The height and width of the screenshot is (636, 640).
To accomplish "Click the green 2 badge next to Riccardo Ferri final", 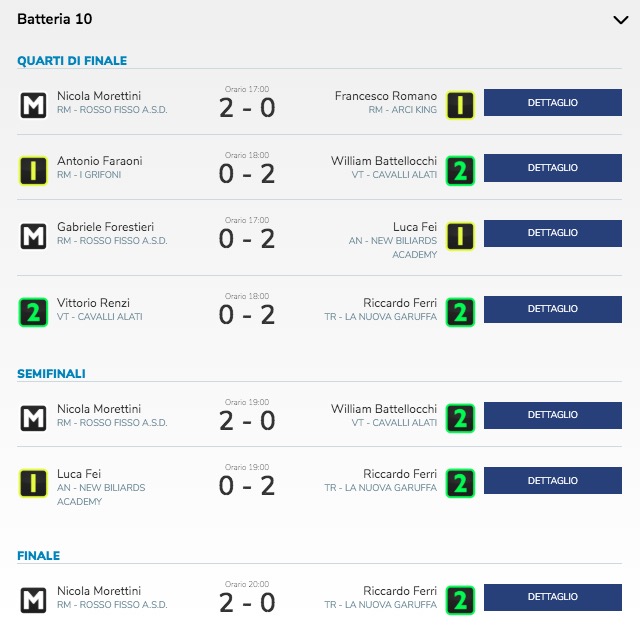I will [460, 600].
